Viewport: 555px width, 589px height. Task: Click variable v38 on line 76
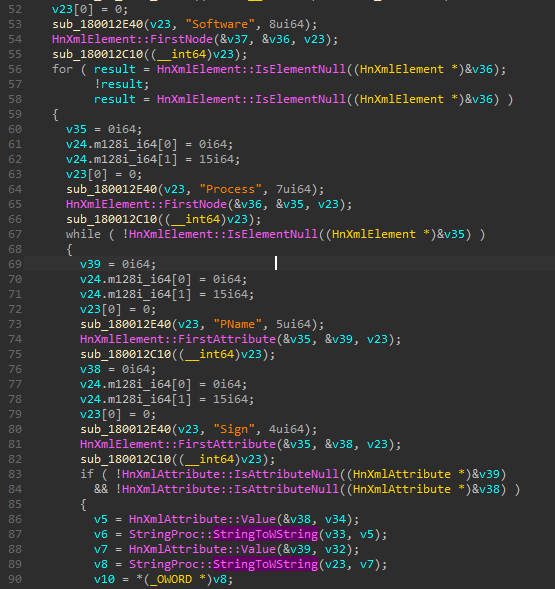90,369
